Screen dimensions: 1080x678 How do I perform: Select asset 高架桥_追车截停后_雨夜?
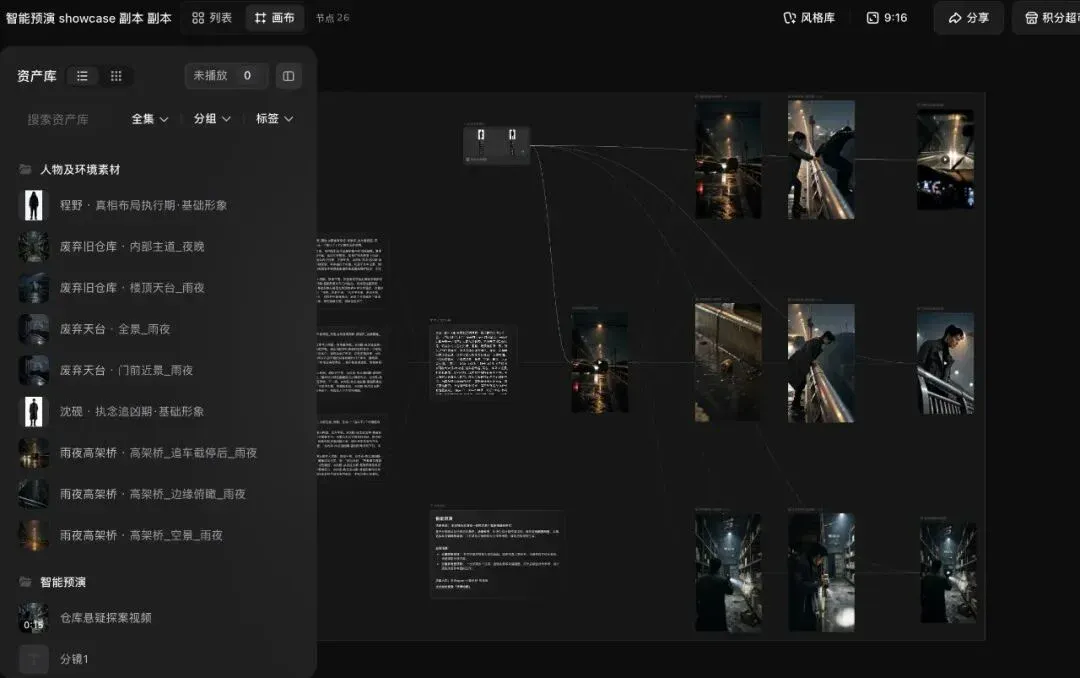[157, 453]
